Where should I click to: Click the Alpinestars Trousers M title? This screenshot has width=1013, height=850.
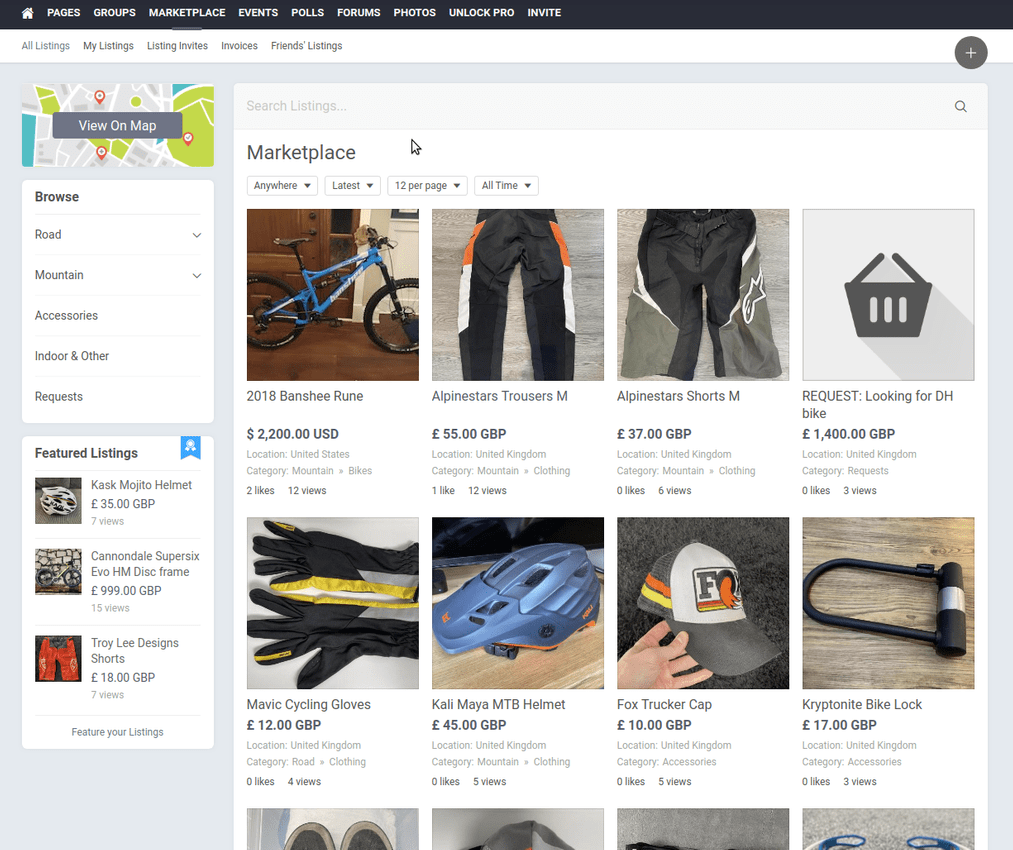point(499,397)
